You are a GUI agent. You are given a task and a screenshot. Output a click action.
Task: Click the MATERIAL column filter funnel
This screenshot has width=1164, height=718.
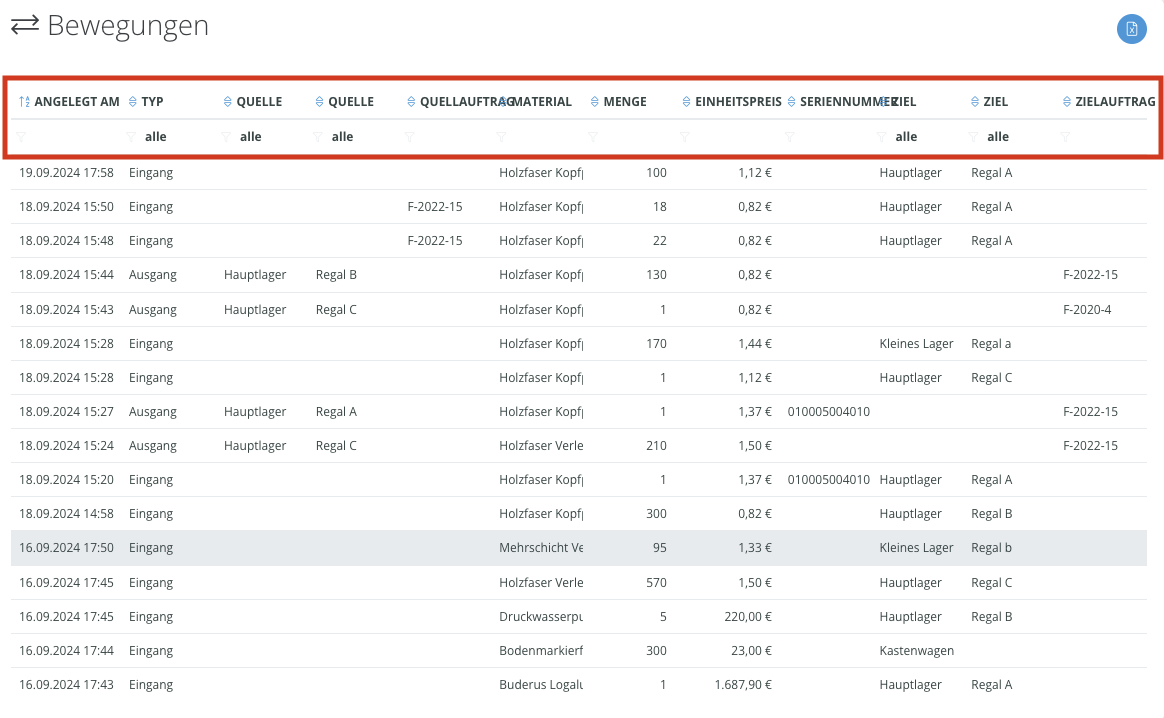pyautogui.click(x=502, y=137)
